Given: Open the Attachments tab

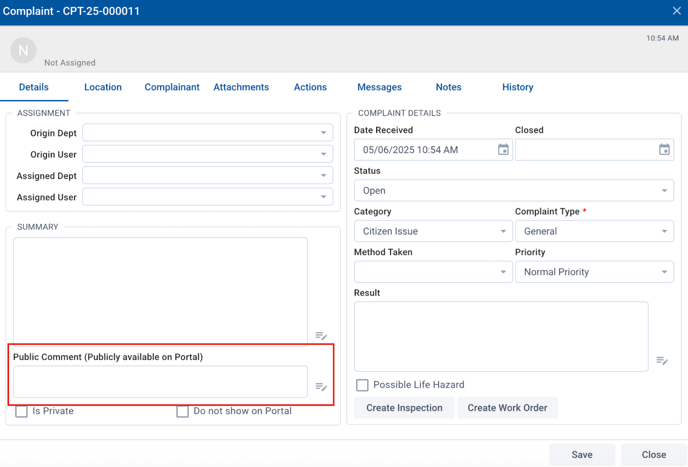Looking at the screenshot, I should (x=241, y=87).
